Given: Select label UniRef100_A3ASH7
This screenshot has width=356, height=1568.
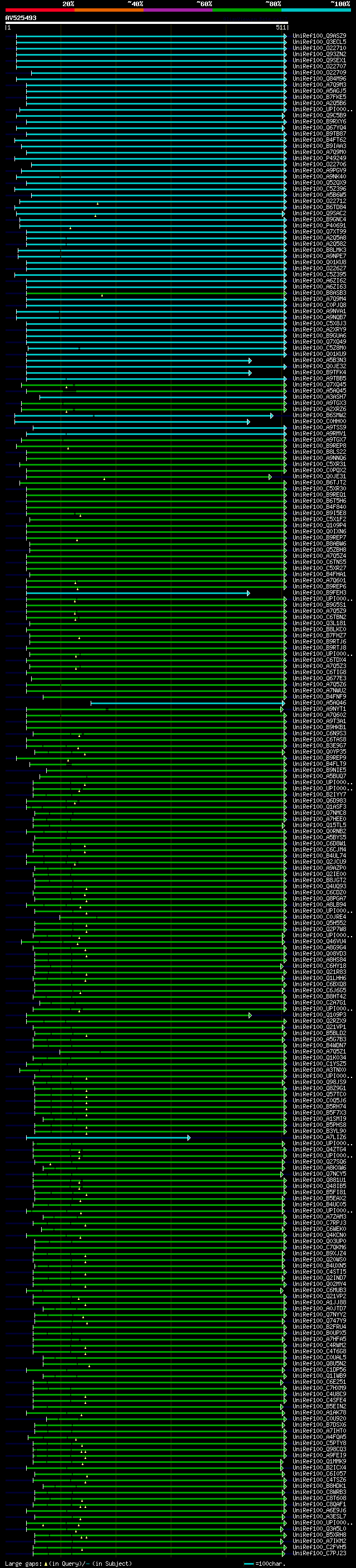Looking at the screenshot, I should (319, 397).
